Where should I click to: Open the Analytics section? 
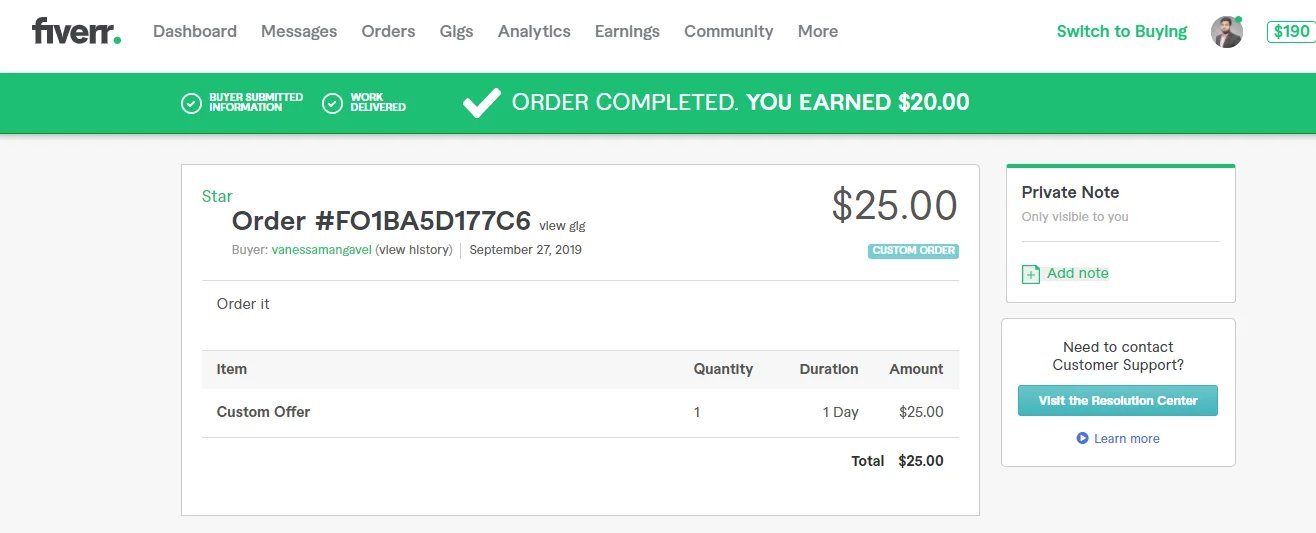coord(534,31)
